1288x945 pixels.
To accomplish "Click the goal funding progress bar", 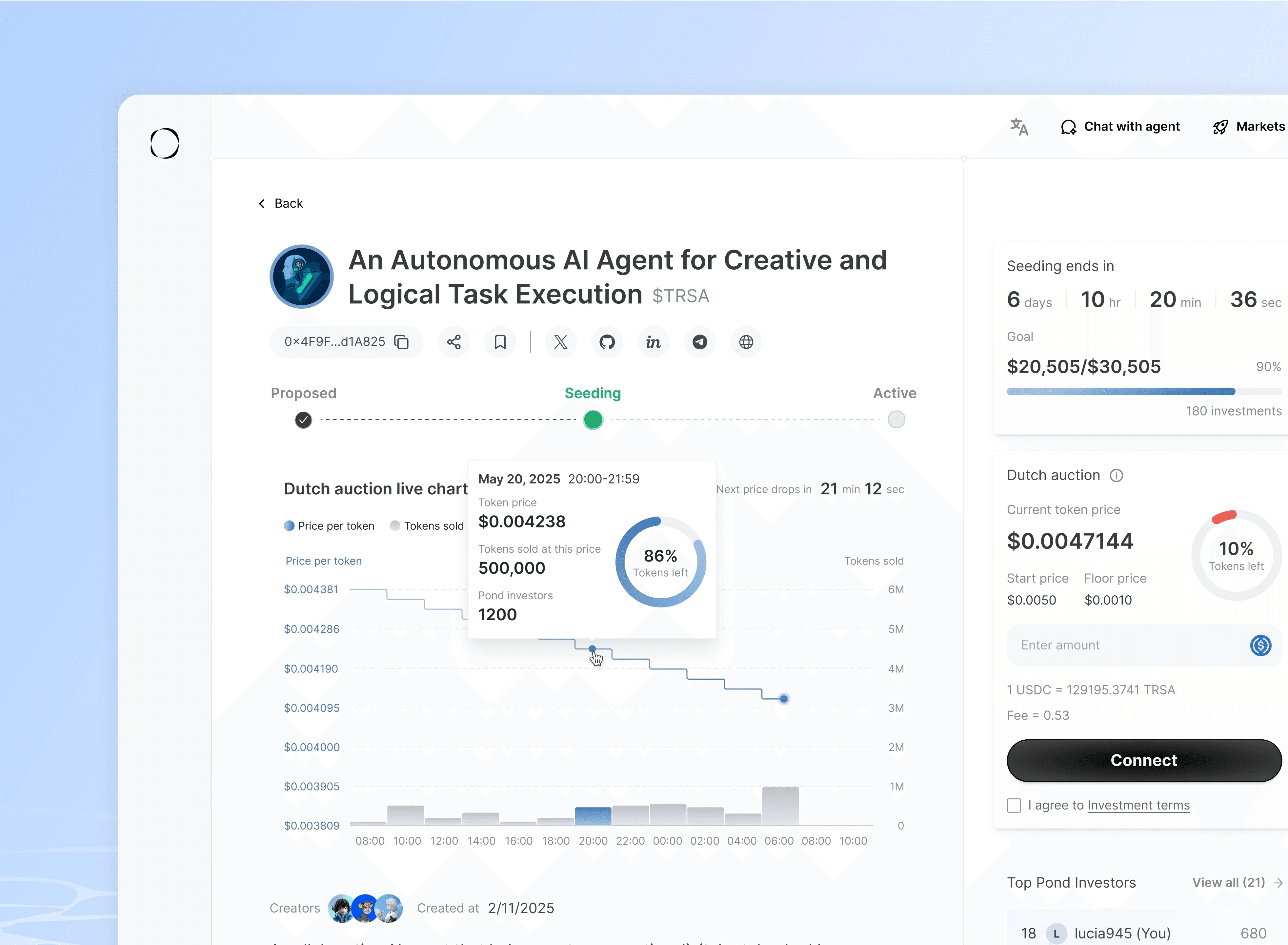I will 1144,392.
